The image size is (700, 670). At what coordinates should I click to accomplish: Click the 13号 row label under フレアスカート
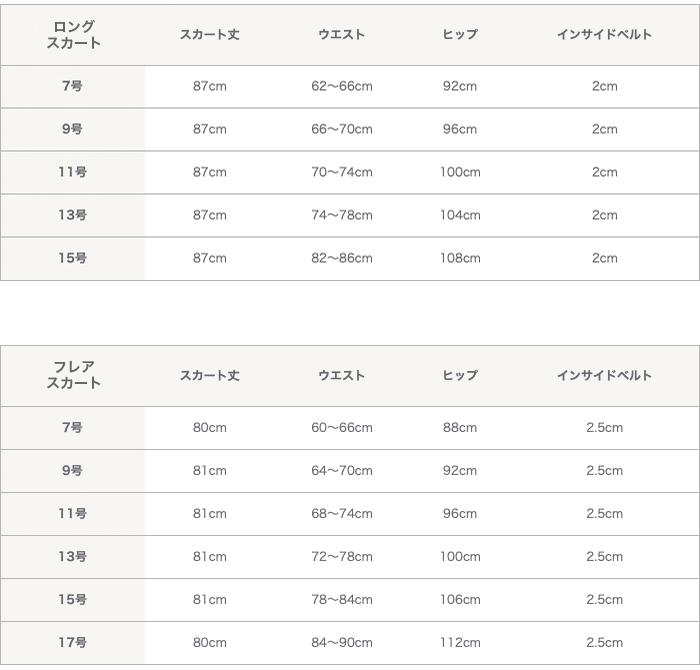pos(72,557)
